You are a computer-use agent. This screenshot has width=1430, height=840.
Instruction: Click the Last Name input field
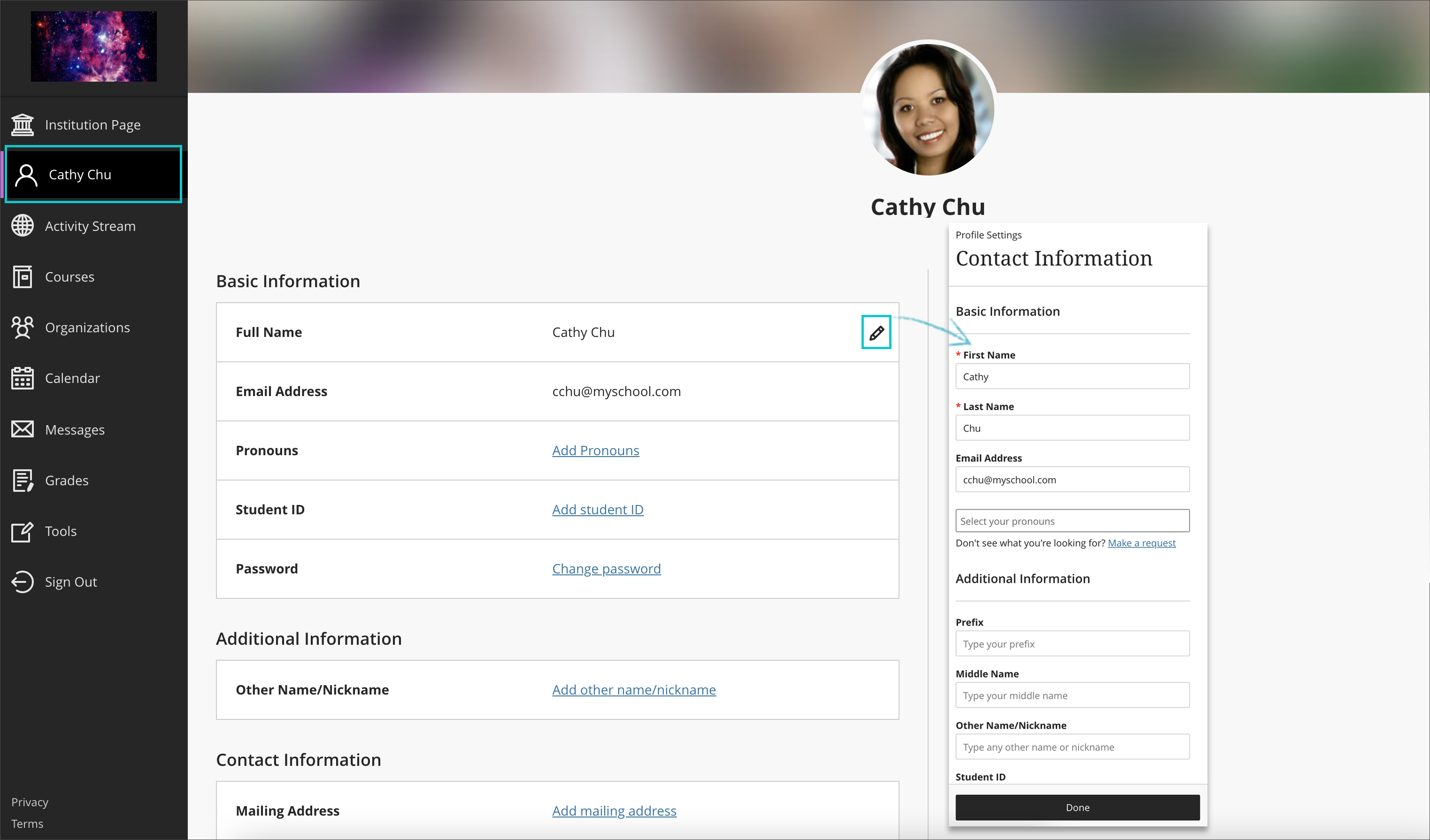click(x=1072, y=428)
